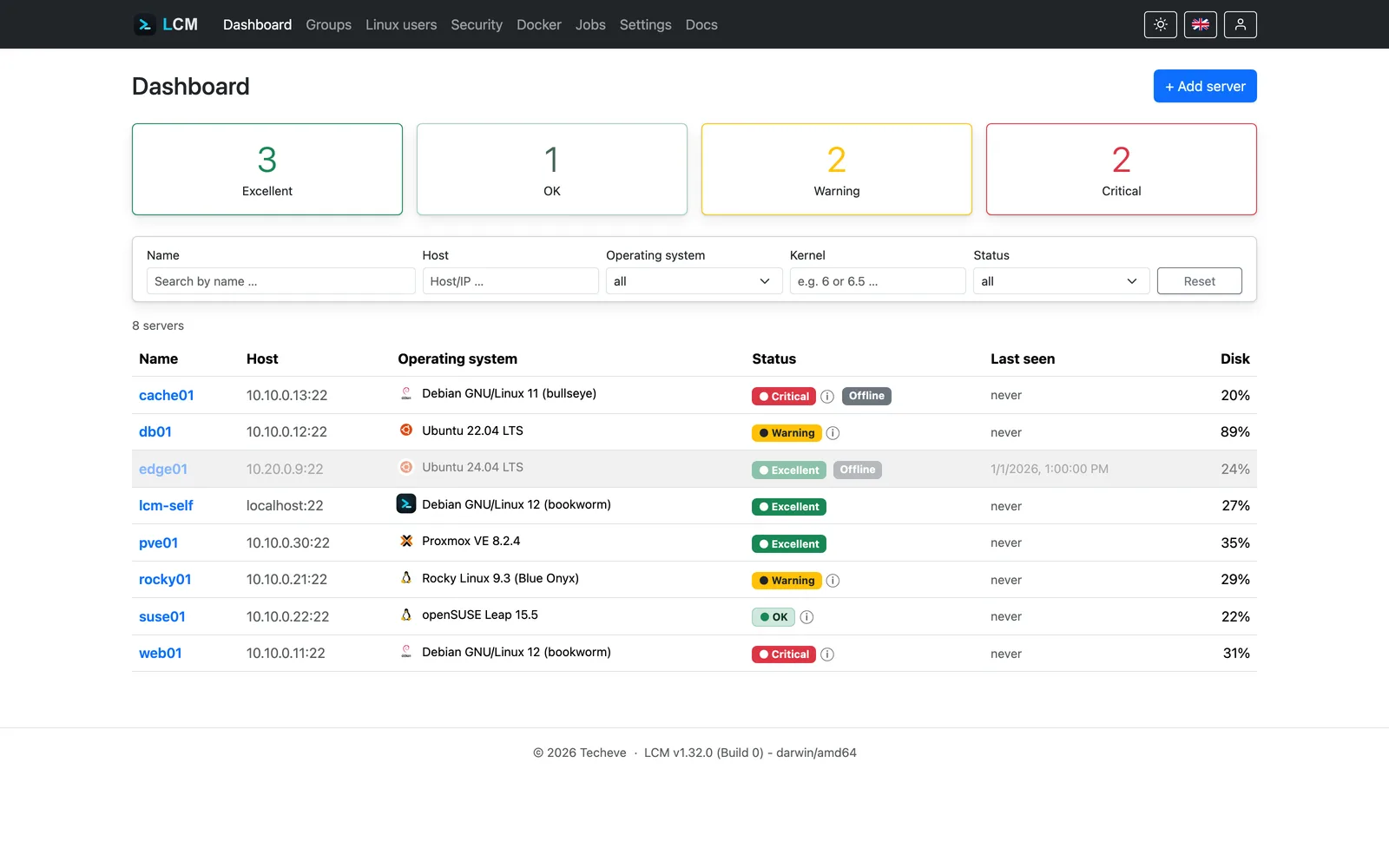Toggle the light/dark theme sun button

point(1161,24)
